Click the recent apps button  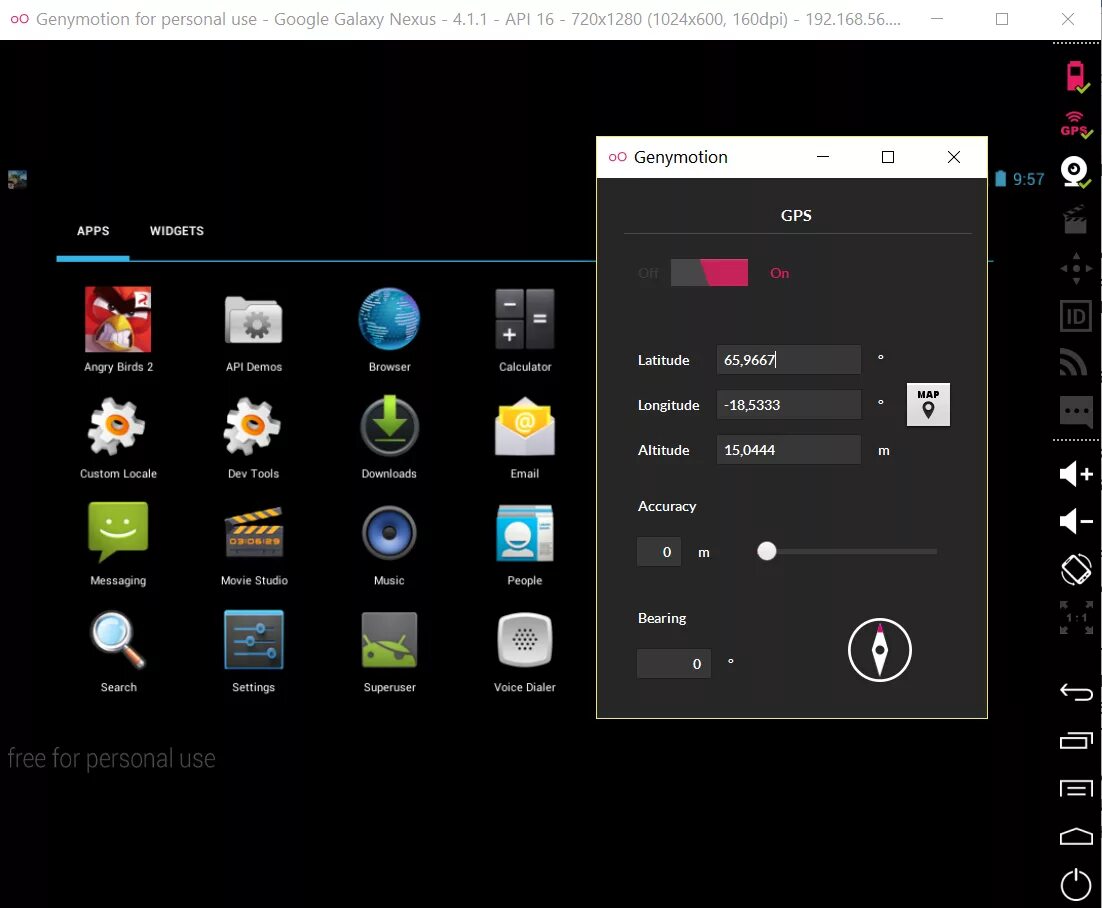(1076, 741)
